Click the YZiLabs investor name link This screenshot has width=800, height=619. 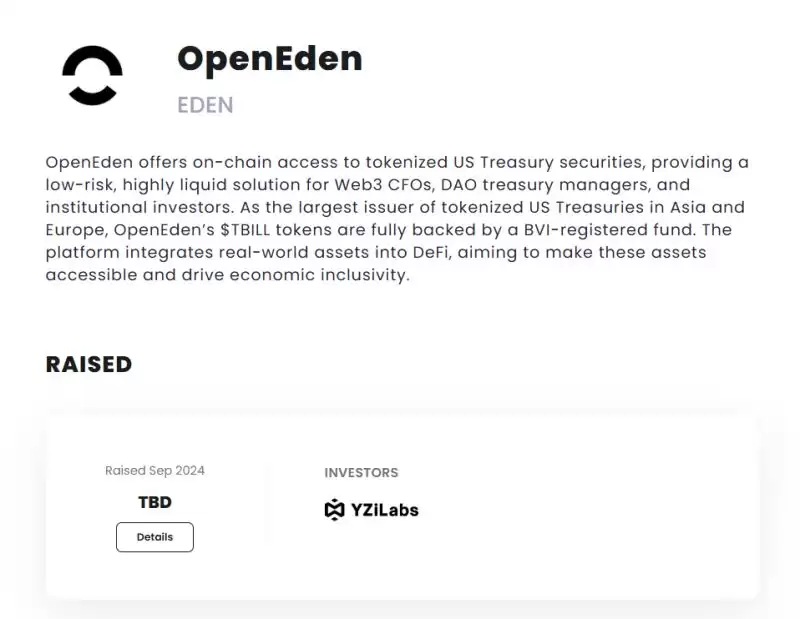(386, 509)
